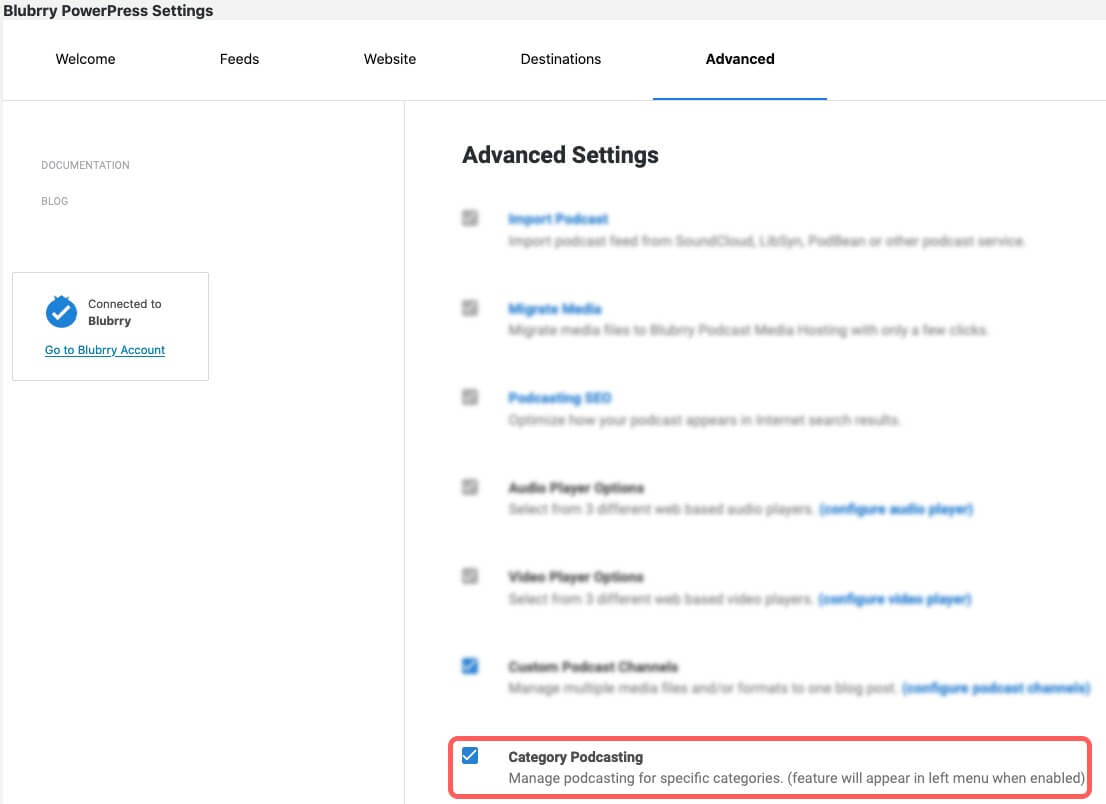This screenshot has width=1106, height=804.
Task: Follow the Migrate Media link
Action: tap(554, 309)
